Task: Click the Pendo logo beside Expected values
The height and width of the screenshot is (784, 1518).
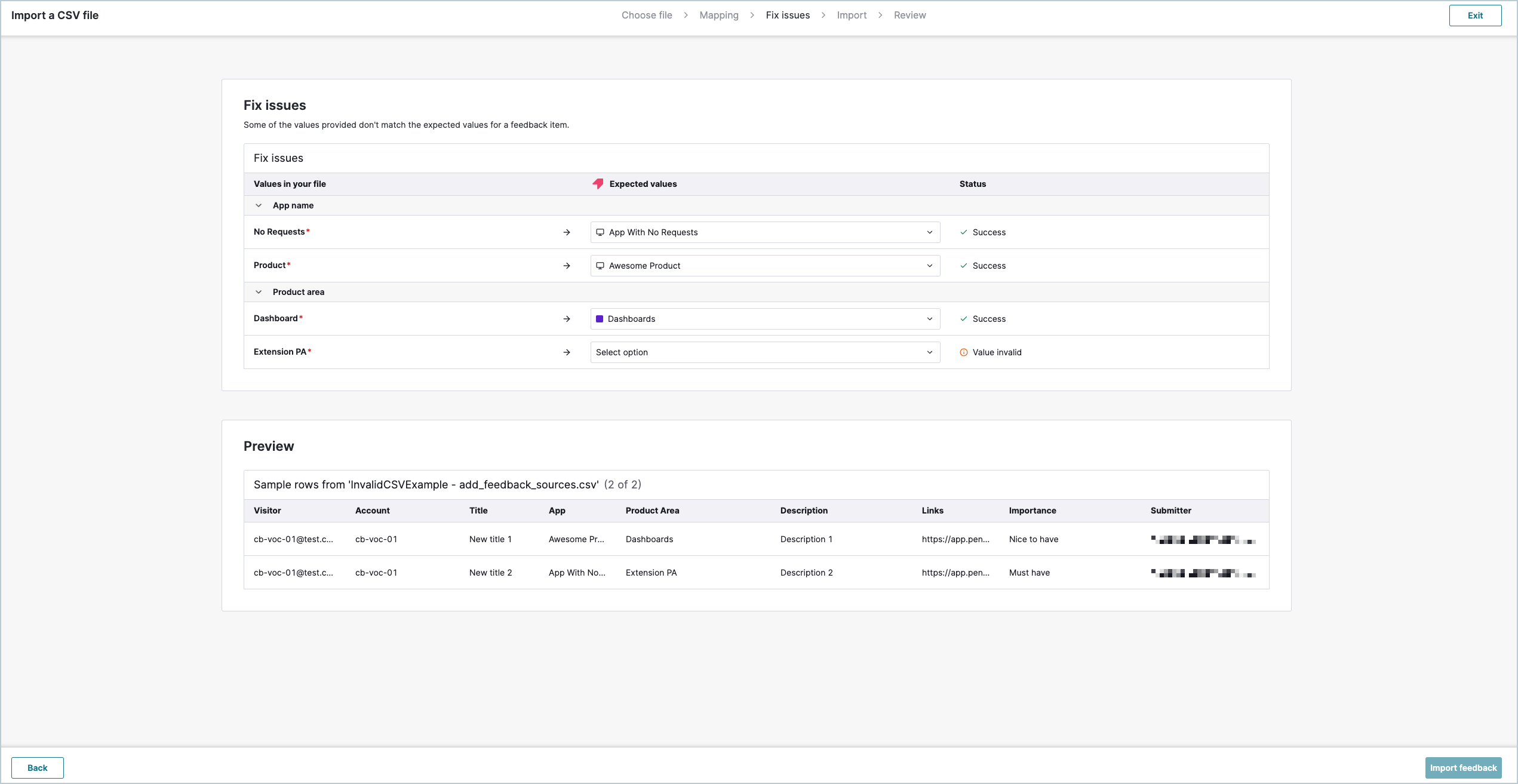Action: pyautogui.click(x=598, y=184)
